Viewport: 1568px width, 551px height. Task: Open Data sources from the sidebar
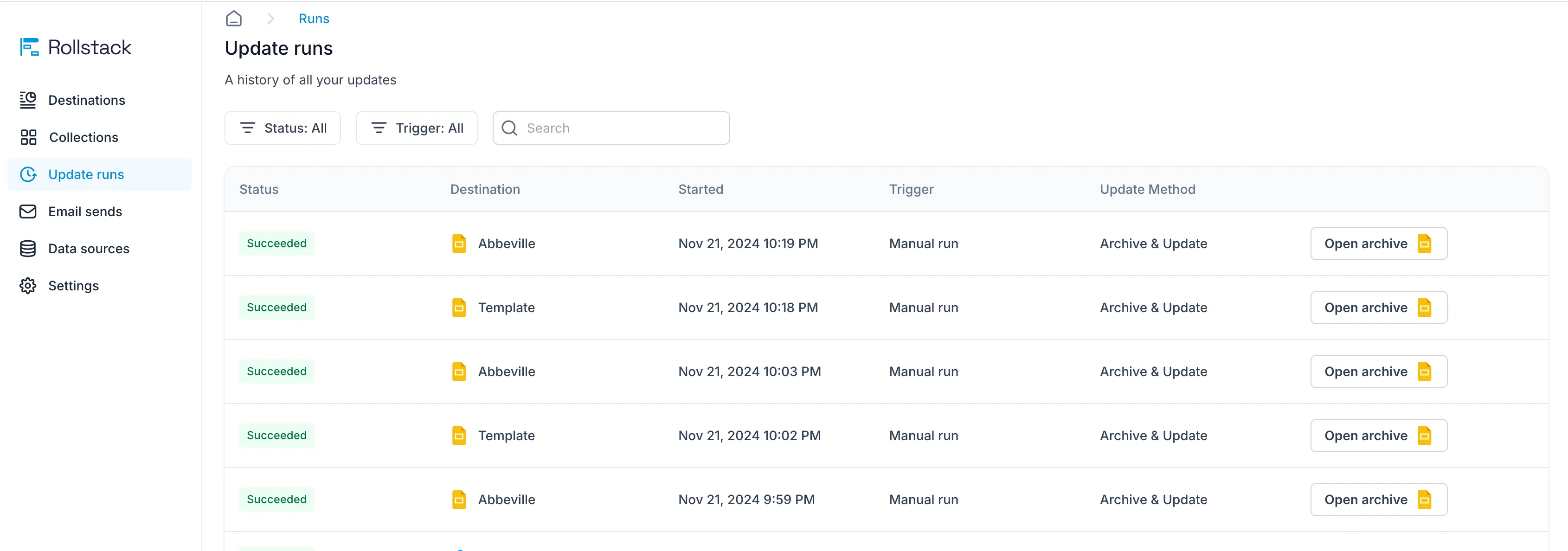pos(88,249)
